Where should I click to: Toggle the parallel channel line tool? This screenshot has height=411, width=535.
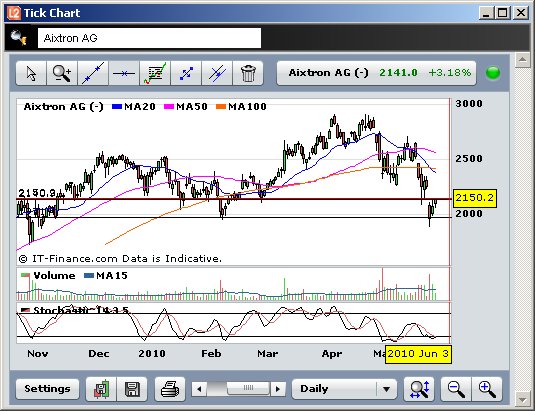[x=217, y=73]
